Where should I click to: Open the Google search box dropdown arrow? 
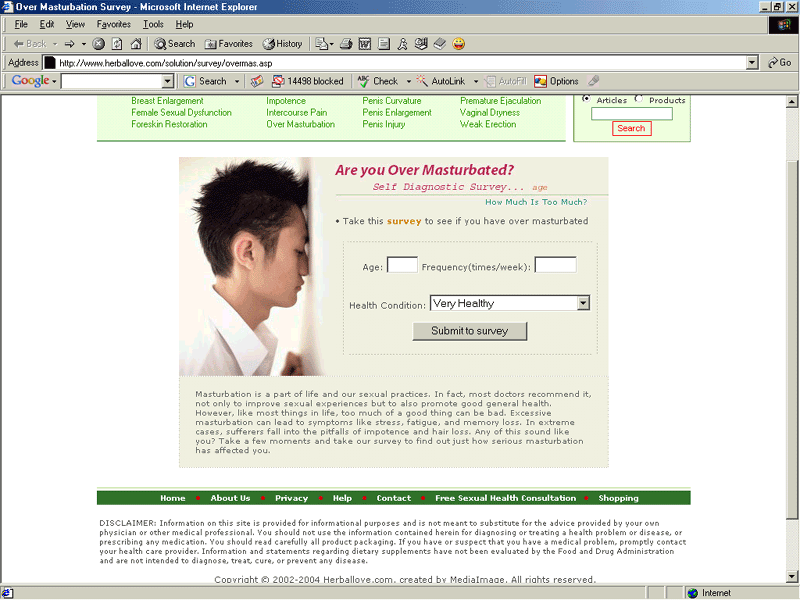coord(168,81)
